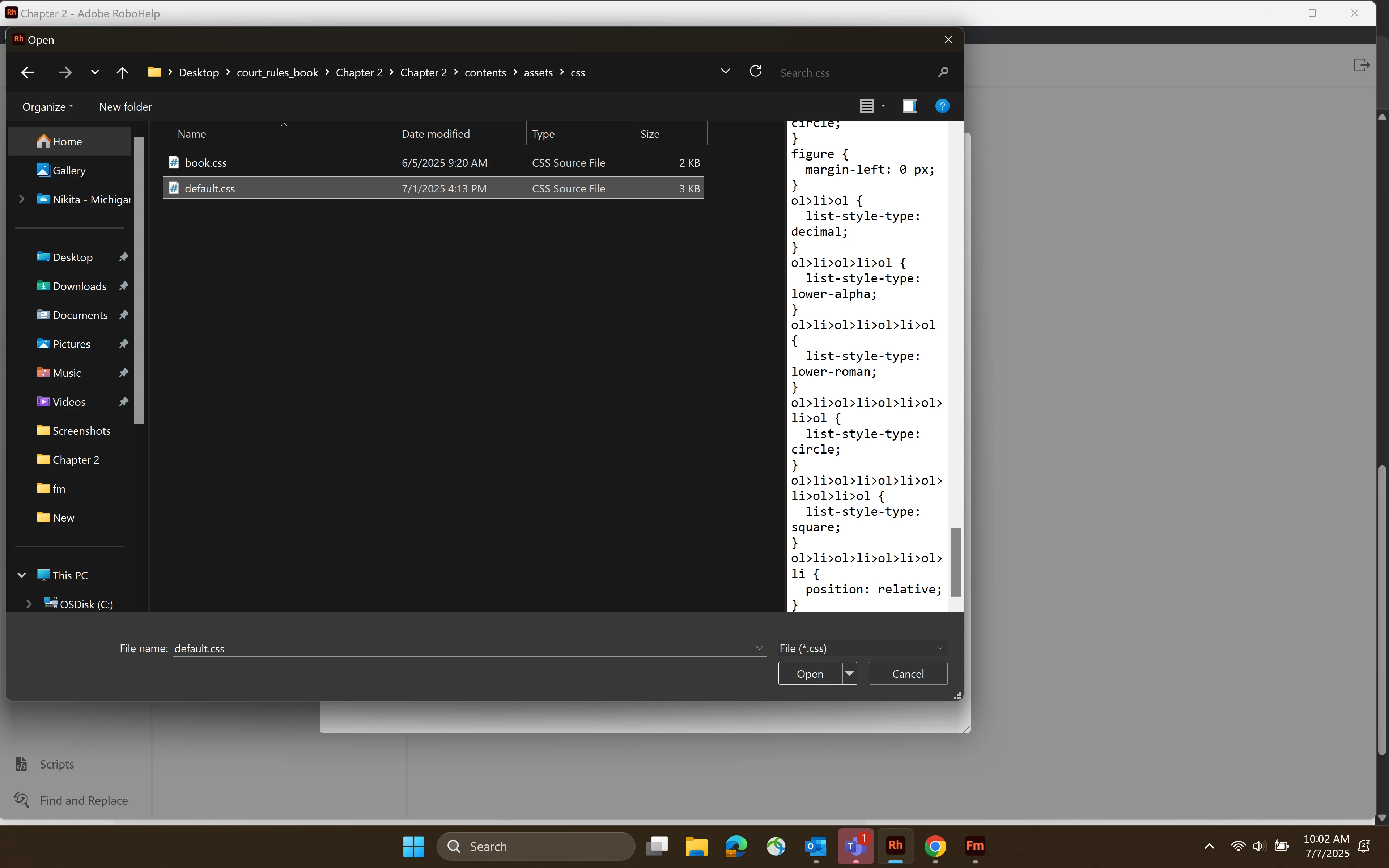Open the file dialog help icon
This screenshot has height=868, width=1389.
(x=942, y=106)
